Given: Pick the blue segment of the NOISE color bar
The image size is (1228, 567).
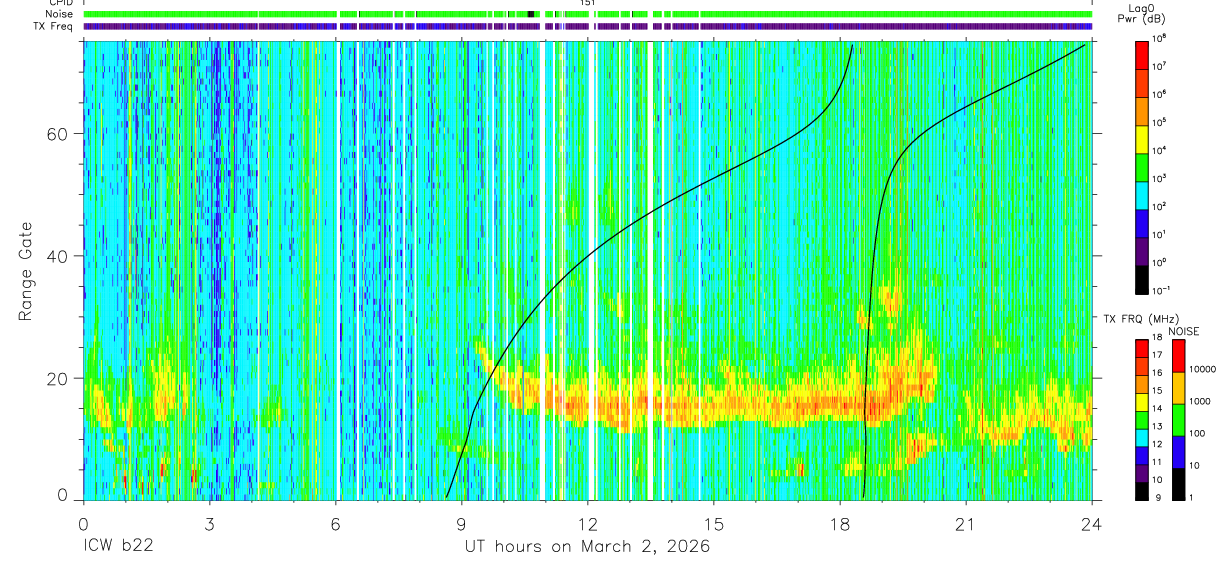Looking at the screenshot, I should pos(1177,452).
